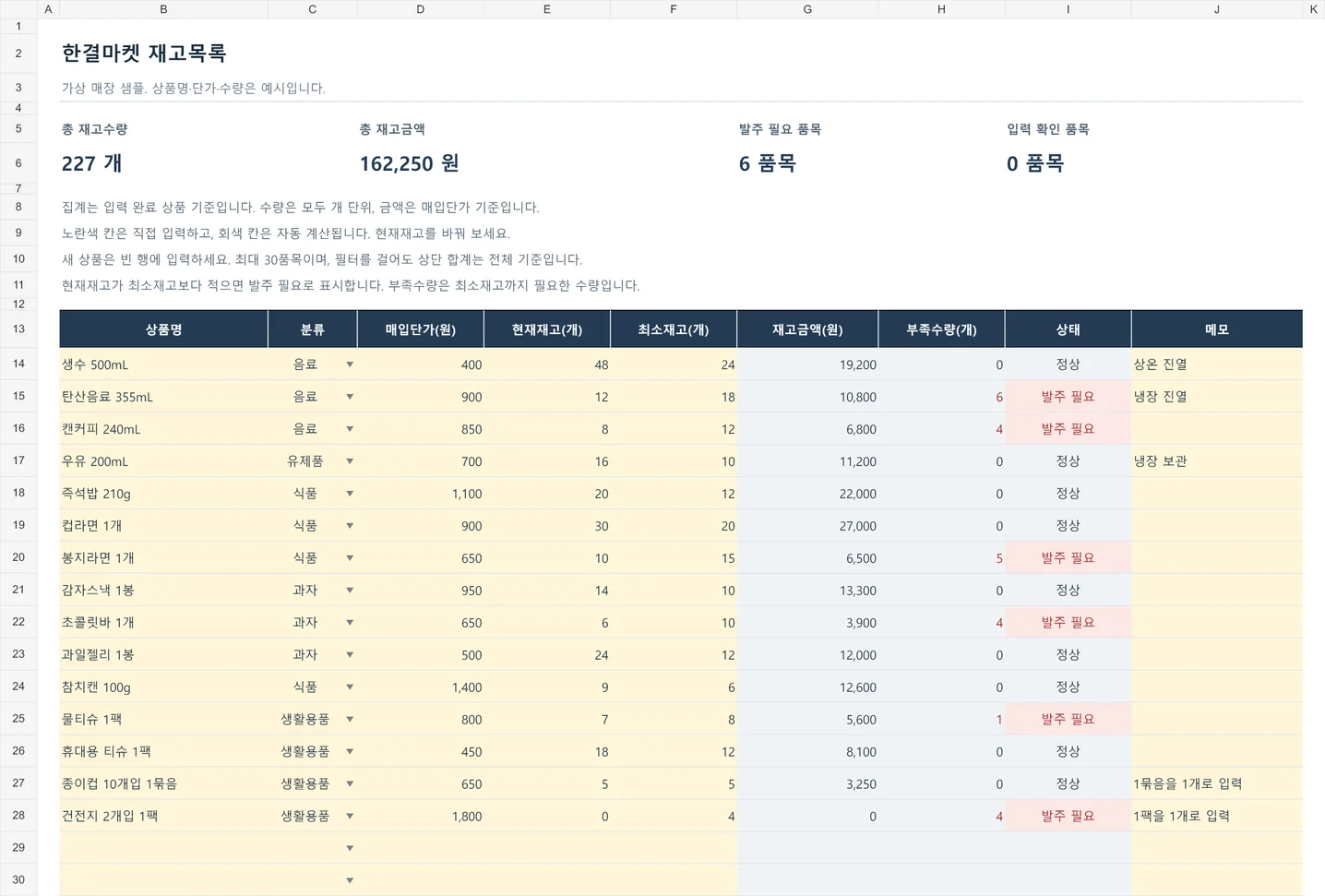Click the 매입단가(원) header cell
The height and width of the screenshot is (896, 1325).
(421, 329)
